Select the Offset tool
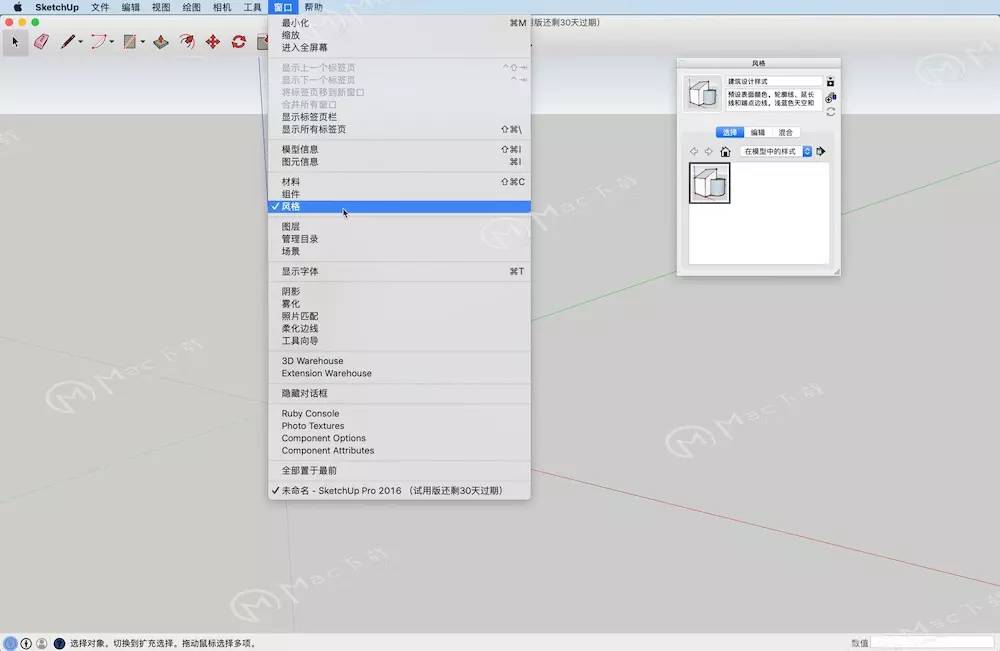The width and height of the screenshot is (1000, 651). click(x=187, y=42)
